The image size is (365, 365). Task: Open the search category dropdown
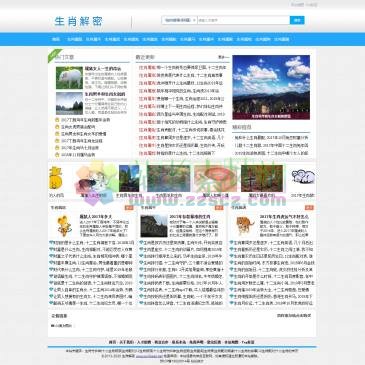pos(179,20)
